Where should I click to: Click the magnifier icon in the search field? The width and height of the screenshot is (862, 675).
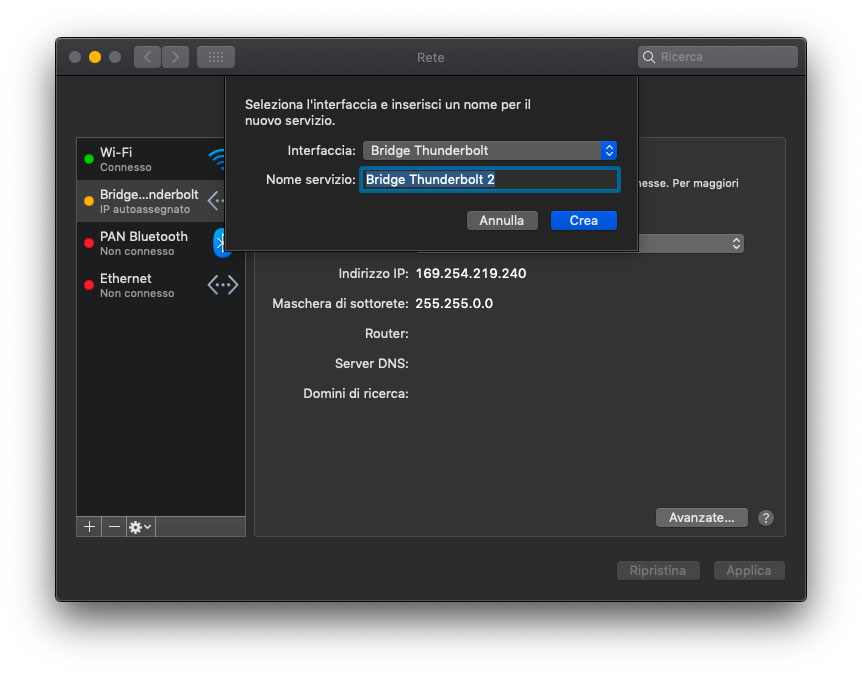(649, 57)
